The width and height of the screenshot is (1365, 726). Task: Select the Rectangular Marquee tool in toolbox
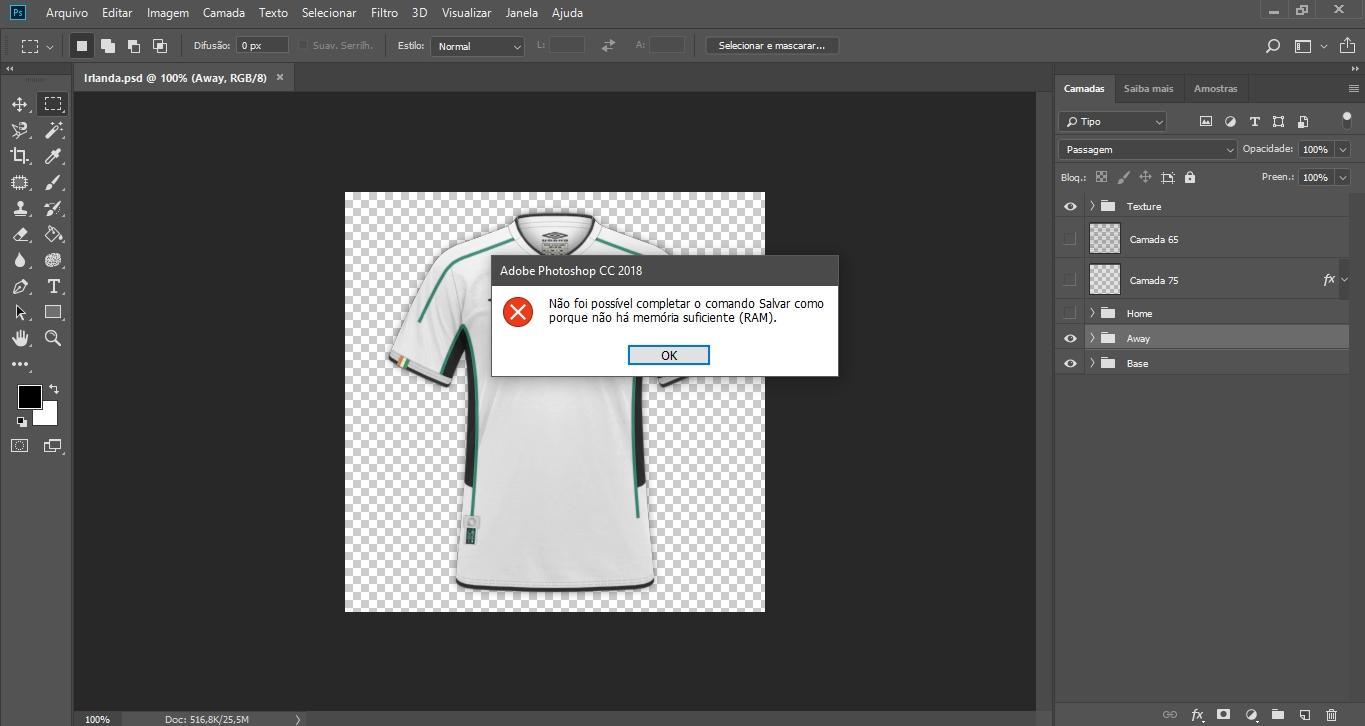point(53,104)
